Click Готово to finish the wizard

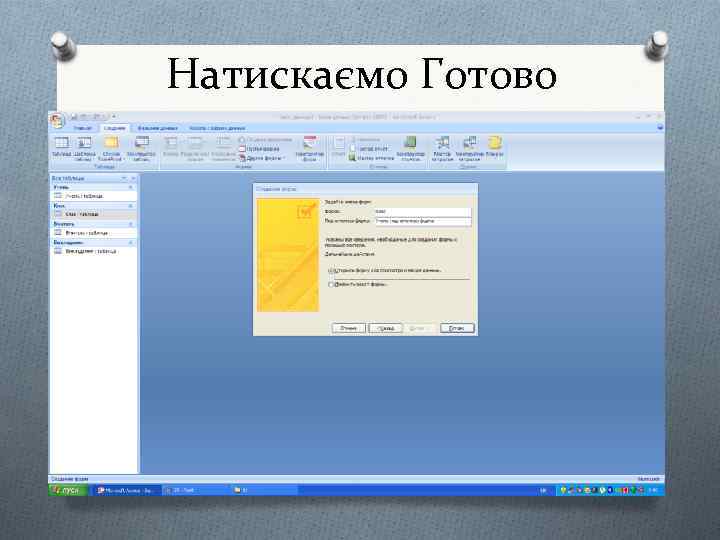click(457, 328)
